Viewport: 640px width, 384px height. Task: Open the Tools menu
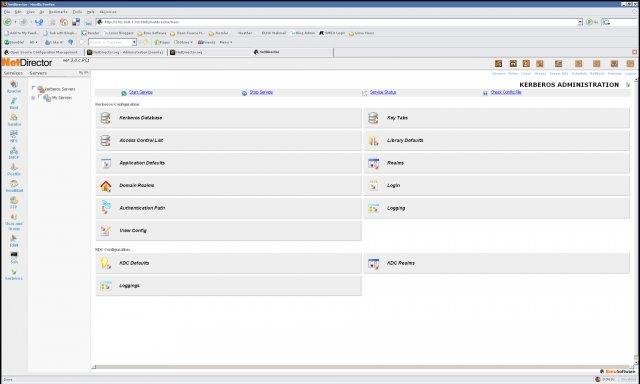click(77, 12)
